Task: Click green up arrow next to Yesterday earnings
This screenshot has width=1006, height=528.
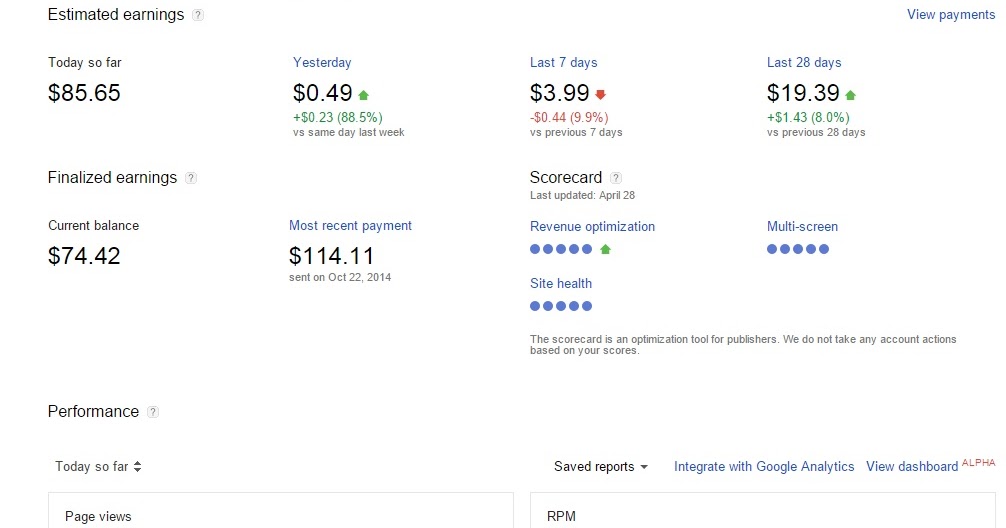Action: click(363, 95)
